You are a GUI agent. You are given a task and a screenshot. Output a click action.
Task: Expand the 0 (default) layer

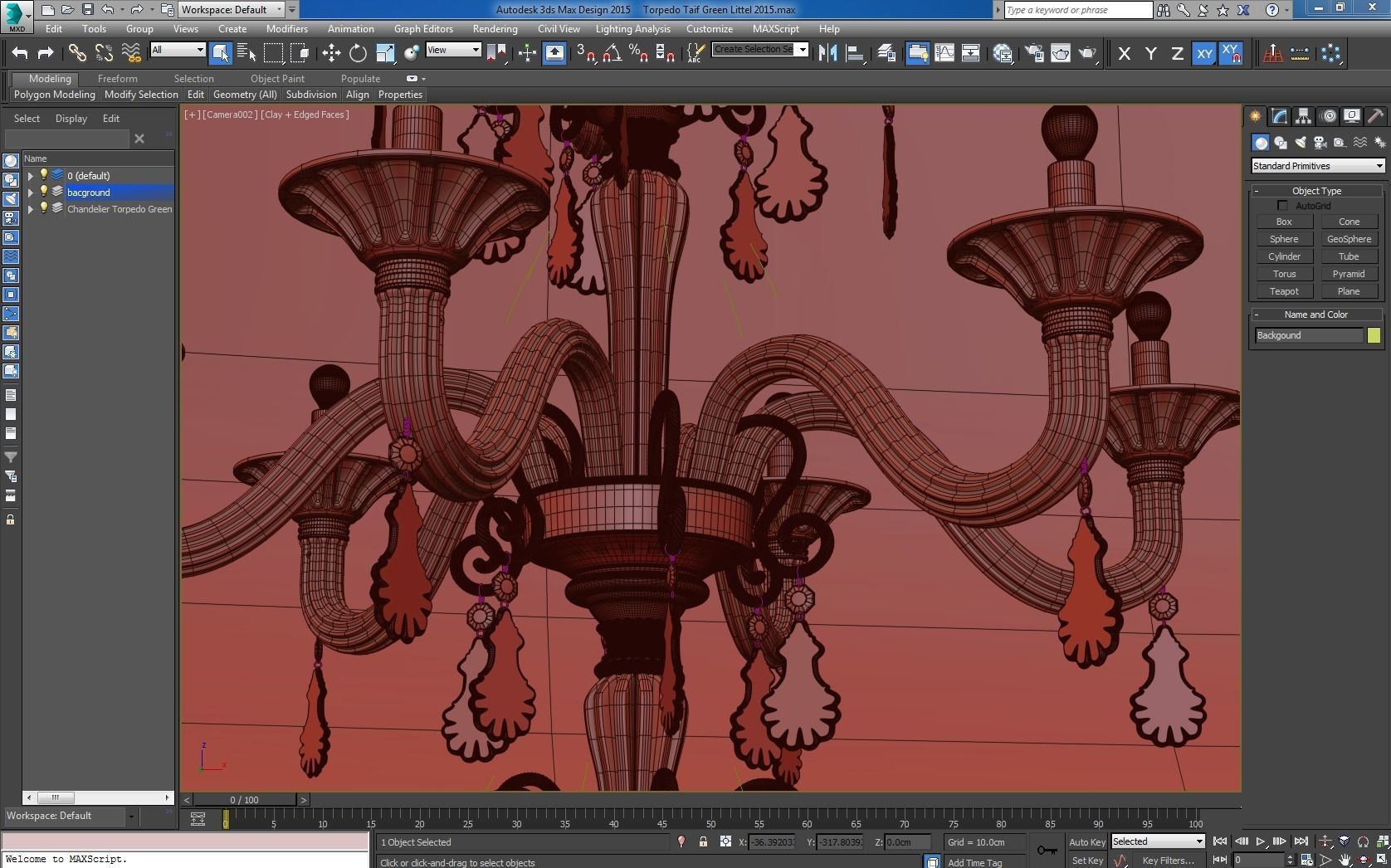tap(31, 176)
